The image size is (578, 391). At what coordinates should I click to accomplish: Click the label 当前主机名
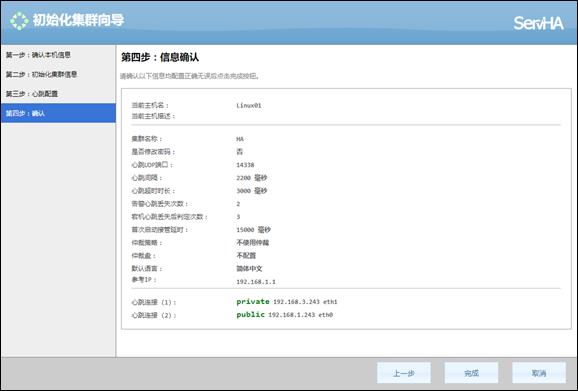pos(150,105)
